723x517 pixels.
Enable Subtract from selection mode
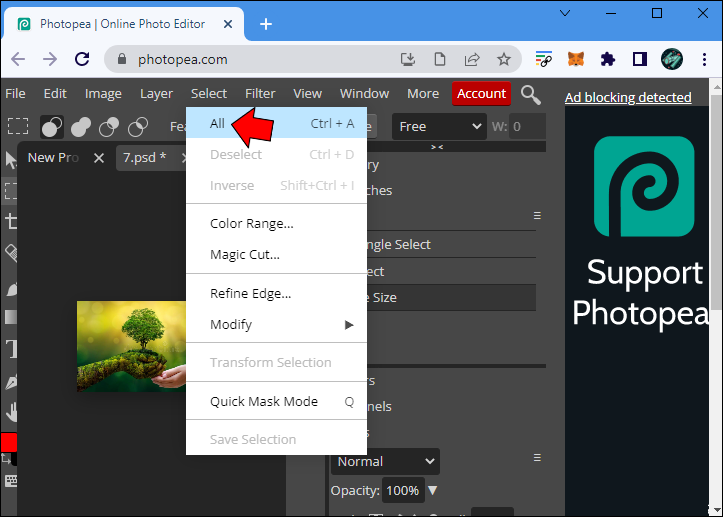click(x=109, y=126)
